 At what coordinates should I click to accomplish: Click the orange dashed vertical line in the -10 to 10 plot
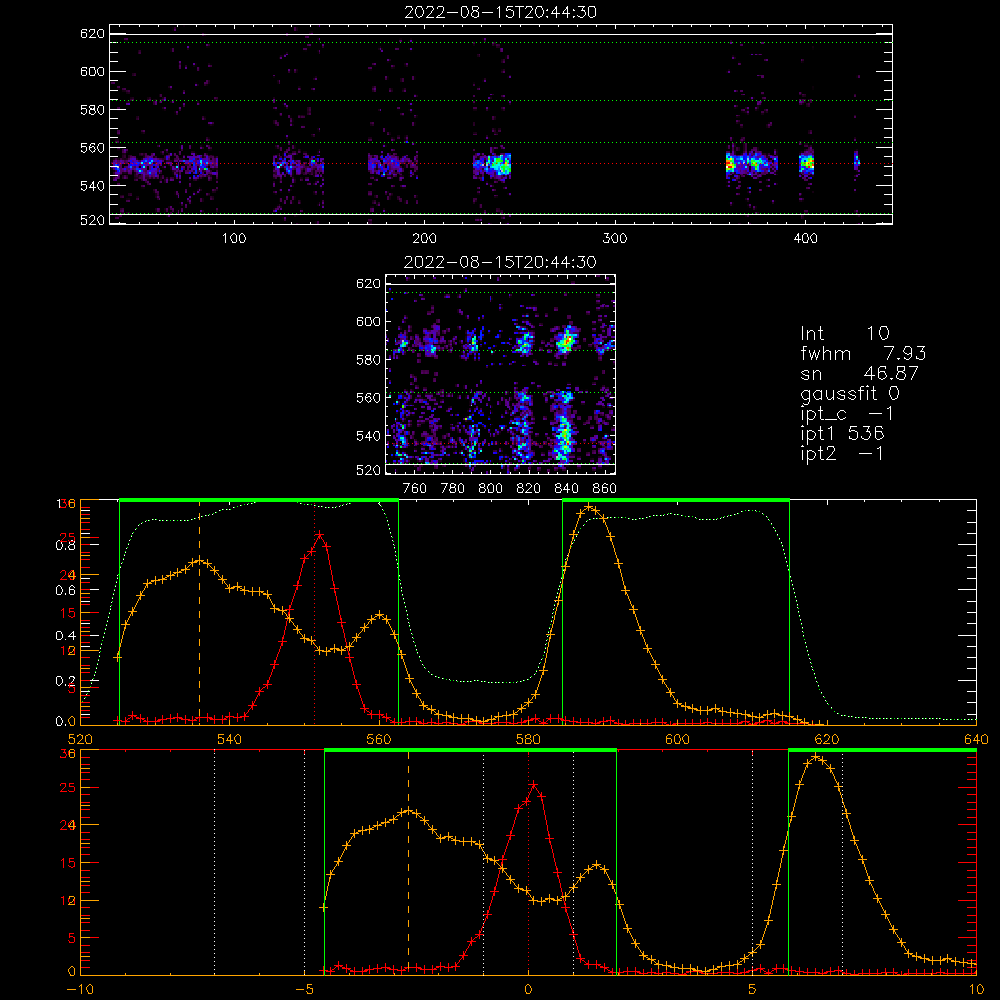pos(408,861)
